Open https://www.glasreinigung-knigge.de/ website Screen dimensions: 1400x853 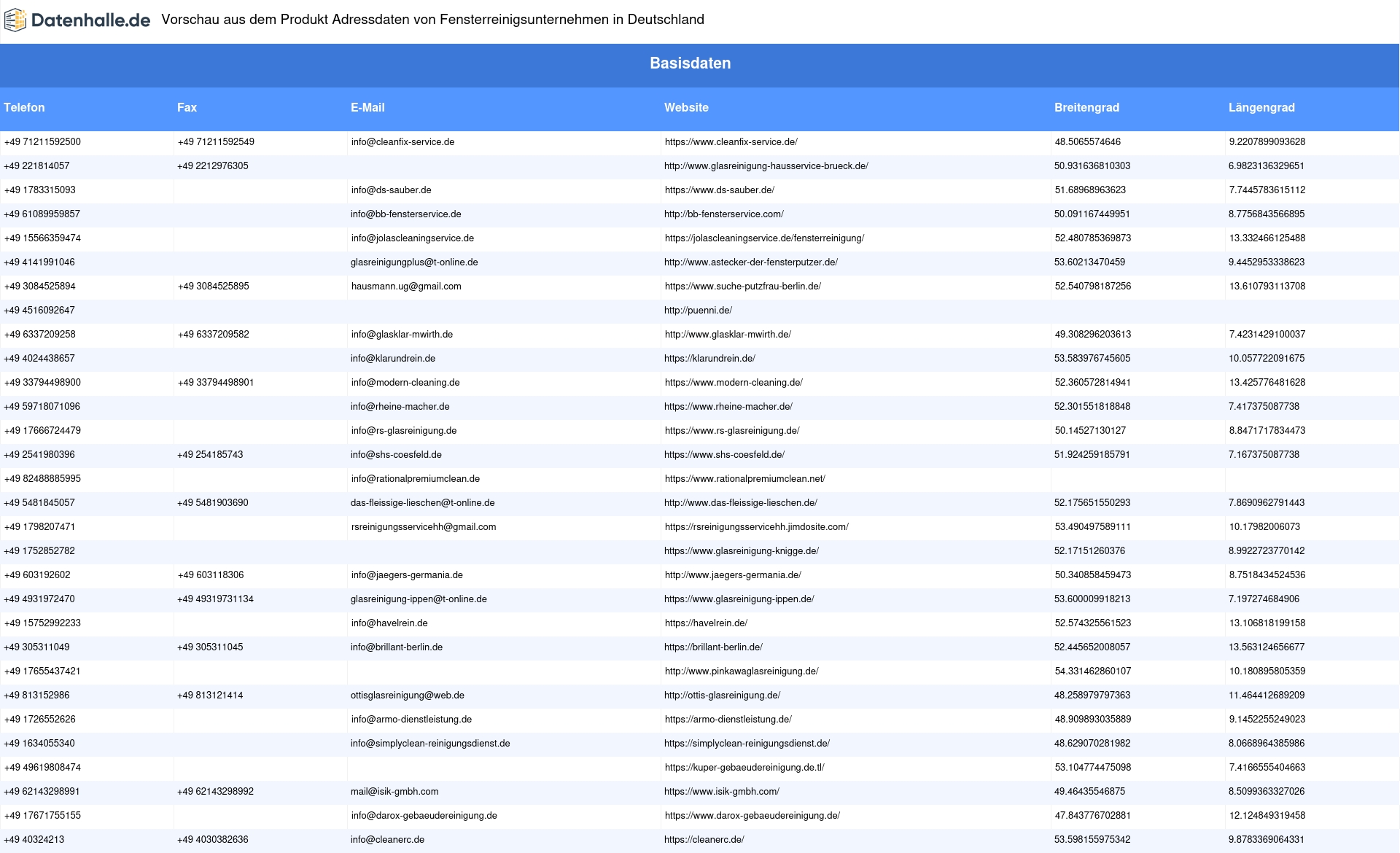coord(742,551)
